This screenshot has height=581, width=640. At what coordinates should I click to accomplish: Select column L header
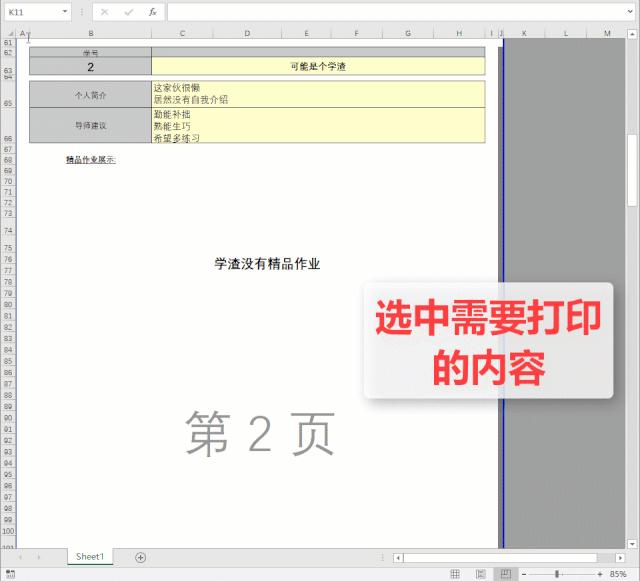[565, 33]
